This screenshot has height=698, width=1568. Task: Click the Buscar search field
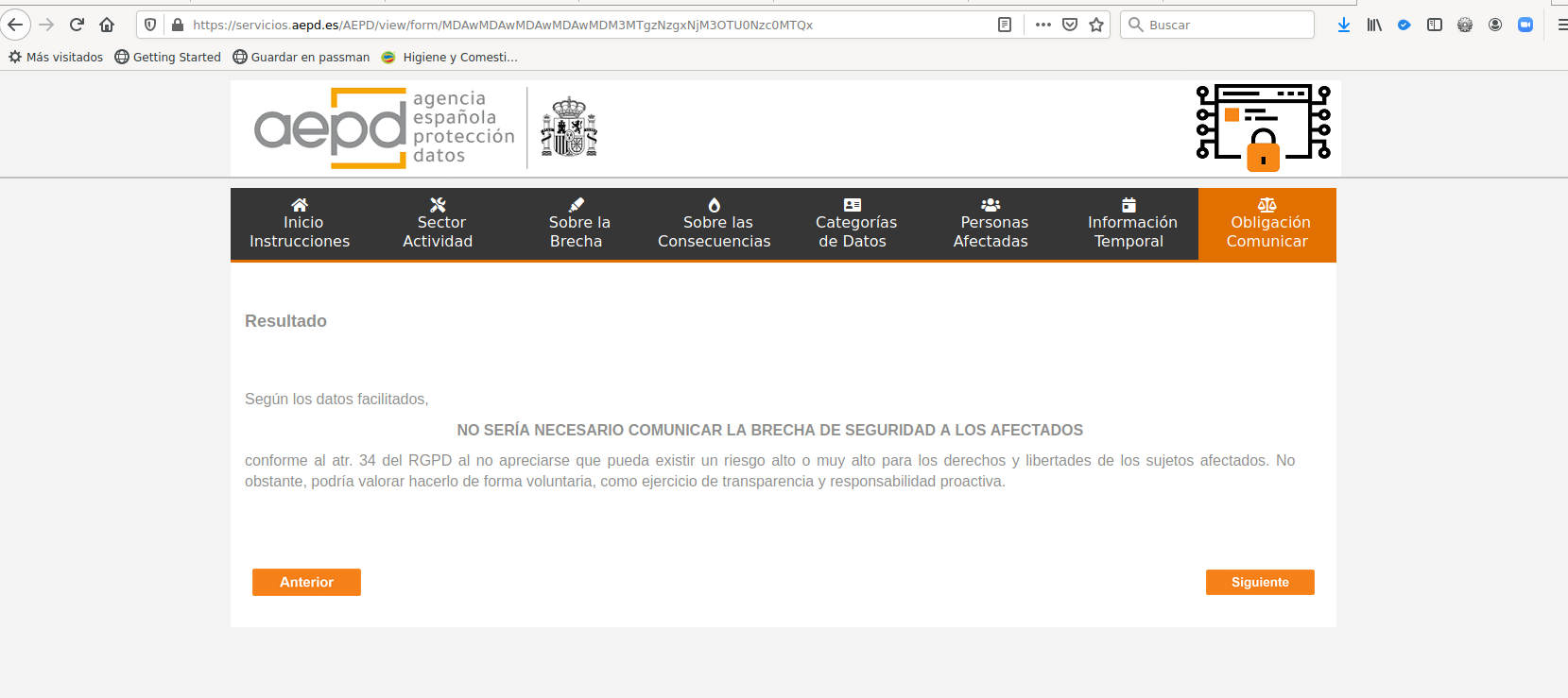click(x=1217, y=25)
